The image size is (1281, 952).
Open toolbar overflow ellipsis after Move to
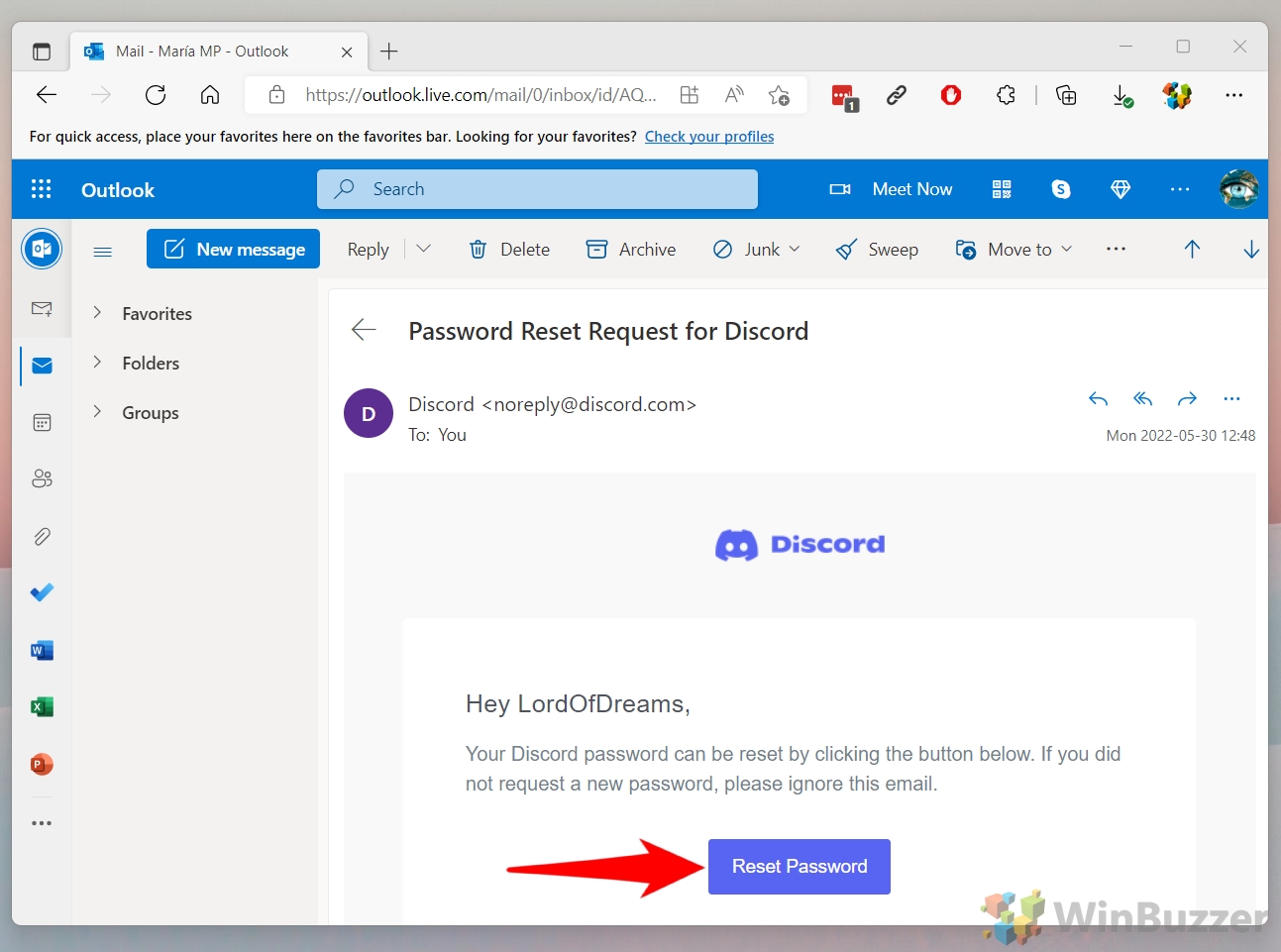(1116, 250)
